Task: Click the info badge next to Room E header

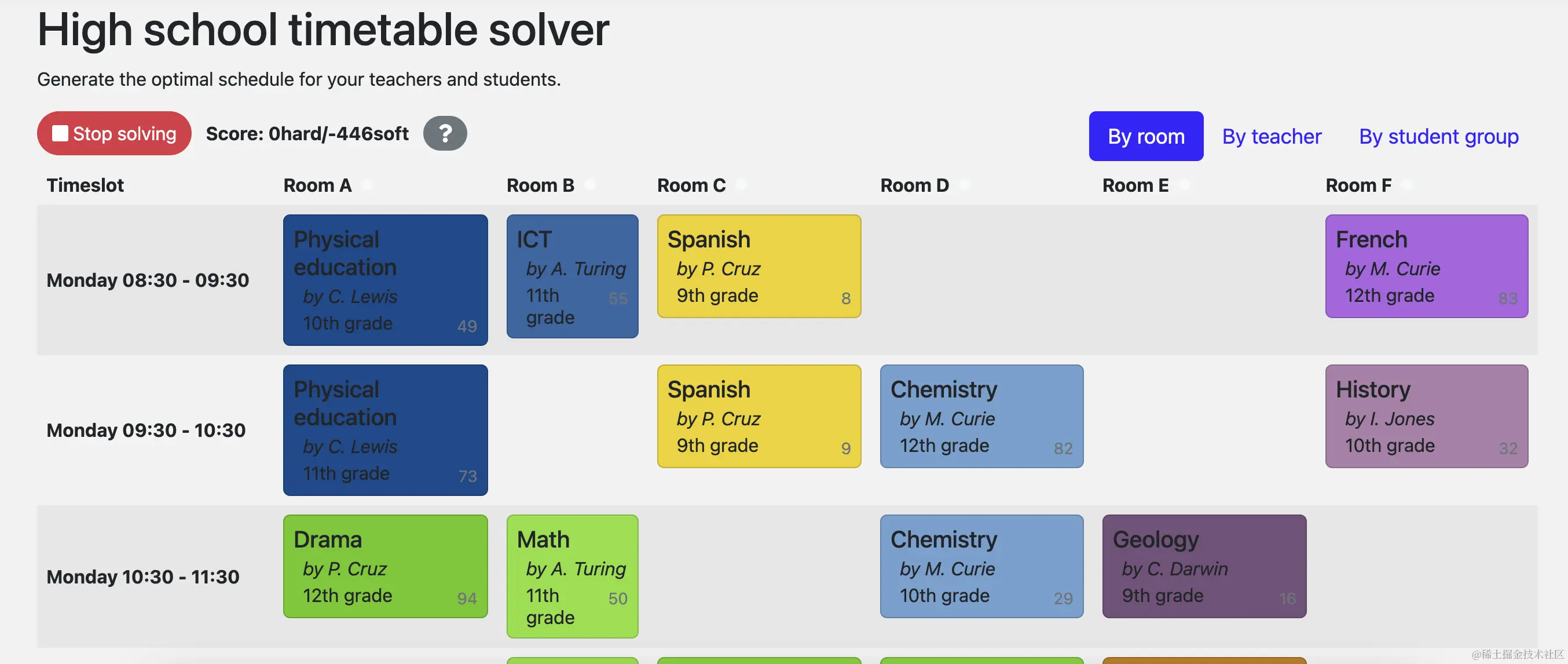Action: 1185,185
